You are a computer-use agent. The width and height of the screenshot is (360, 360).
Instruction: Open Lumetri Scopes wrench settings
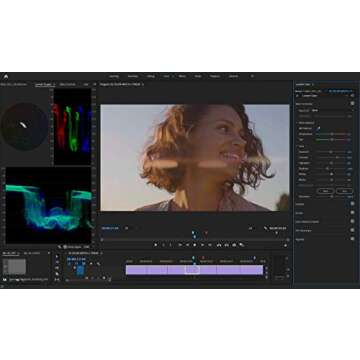click(x=60, y=247)
